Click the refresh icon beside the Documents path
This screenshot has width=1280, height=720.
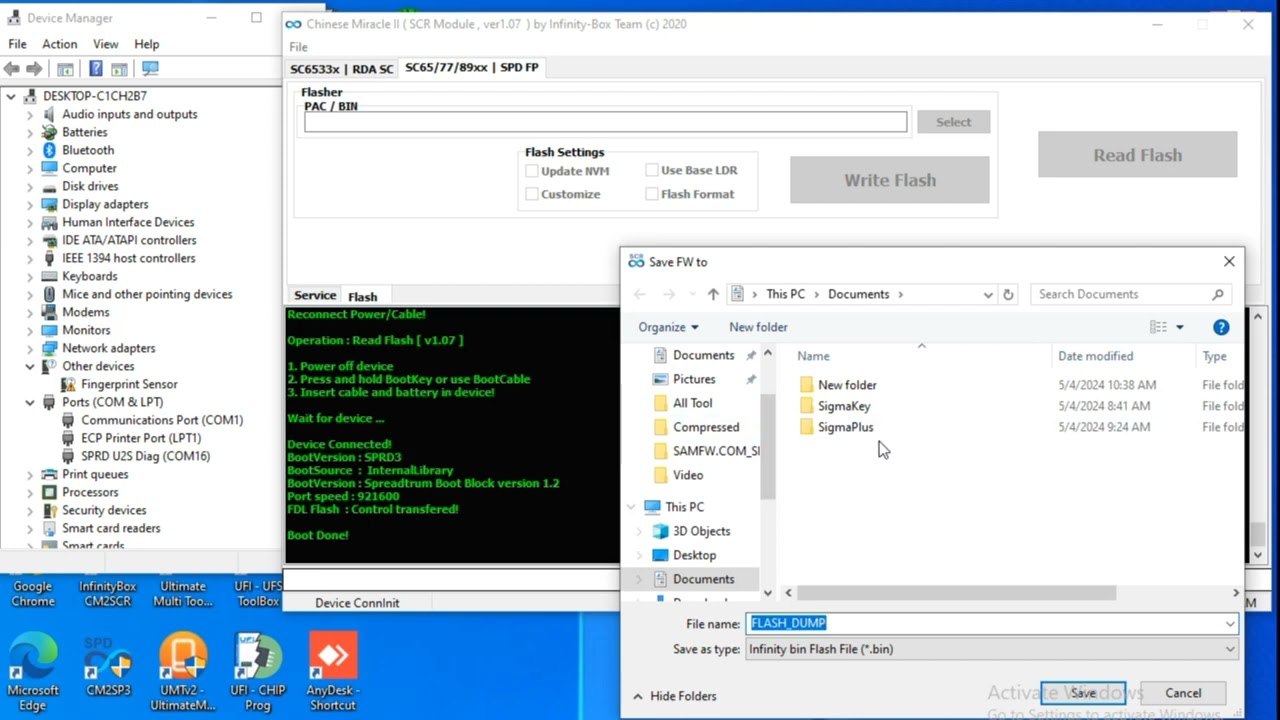coord(1008,295)
